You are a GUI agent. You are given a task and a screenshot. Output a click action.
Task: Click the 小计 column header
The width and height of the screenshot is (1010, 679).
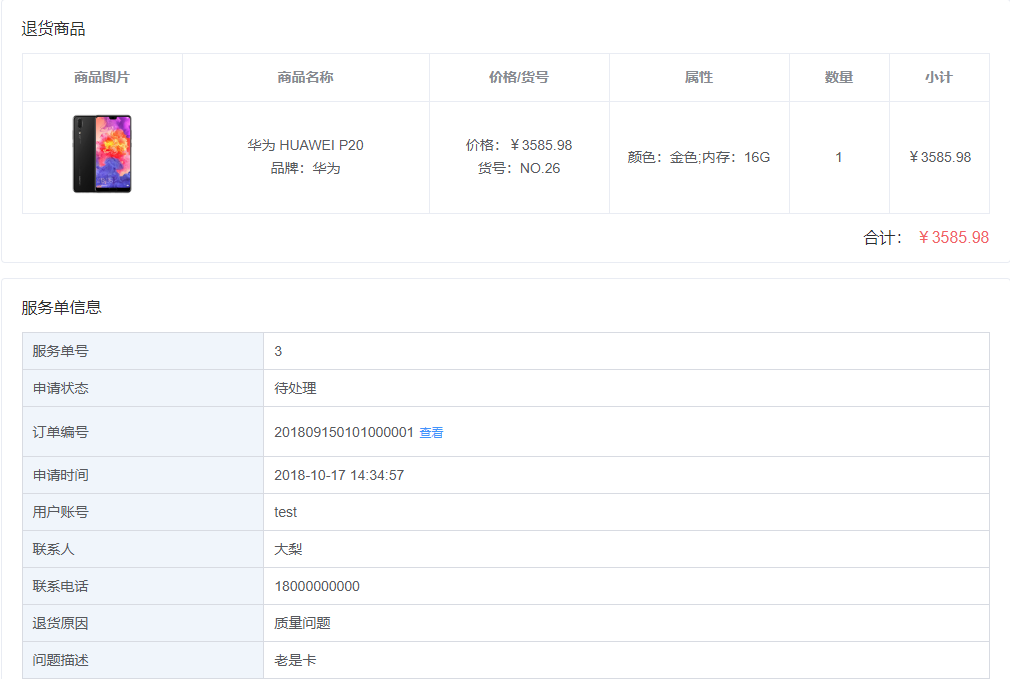939,77
